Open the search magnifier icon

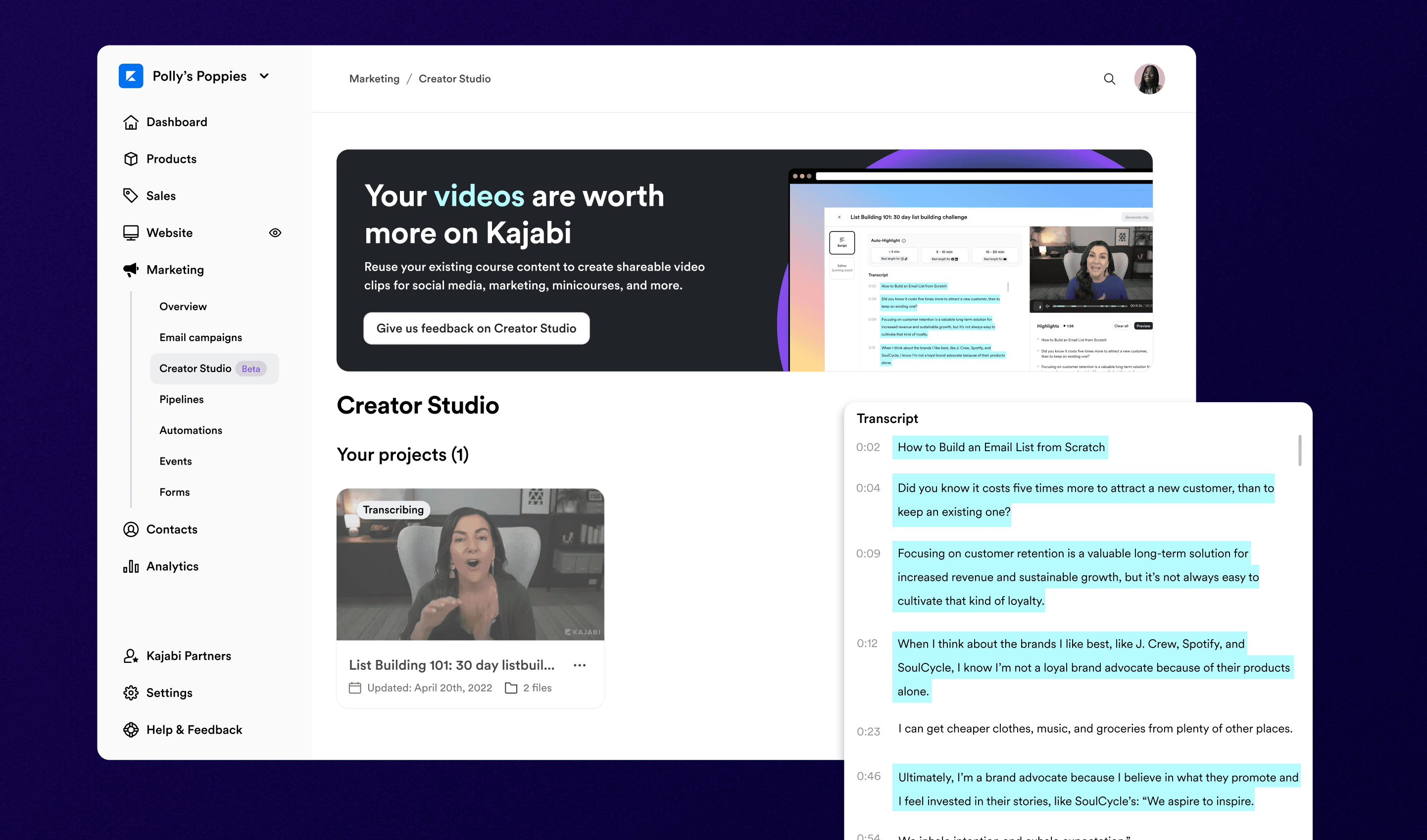(1109, 79)
